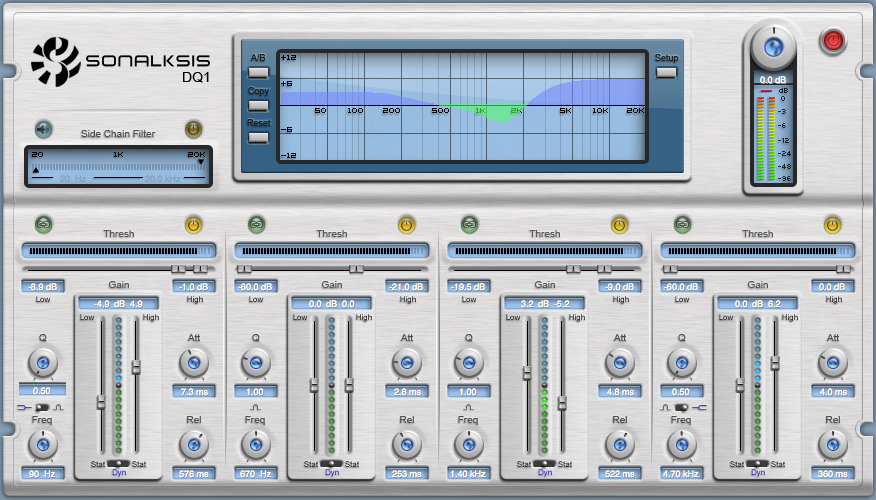
Task: Toggle the red master power button
Action: (x=832, y=41)
